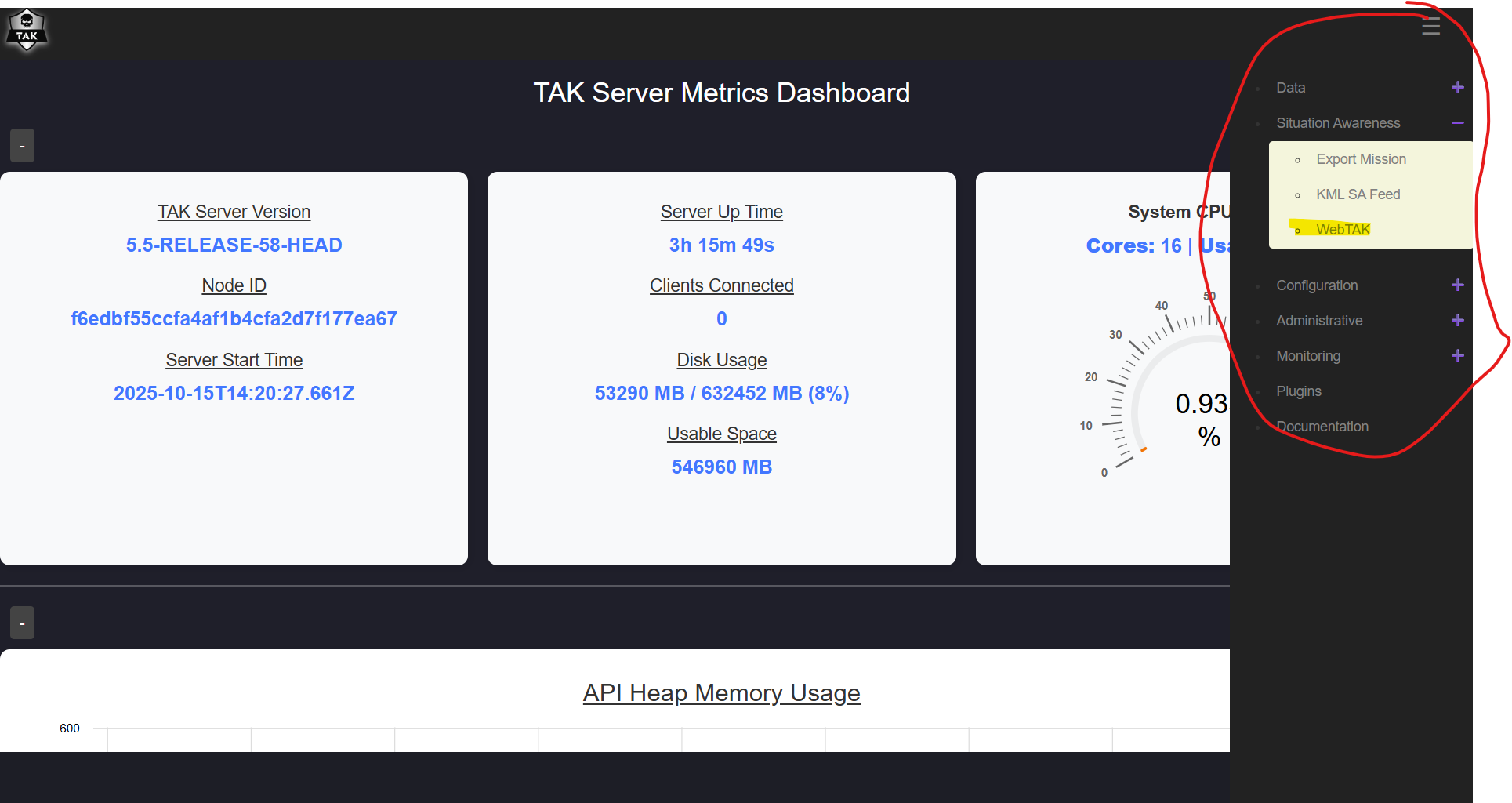
Task: Select KML SA Feed menu entry
Action: [1358, 194]
